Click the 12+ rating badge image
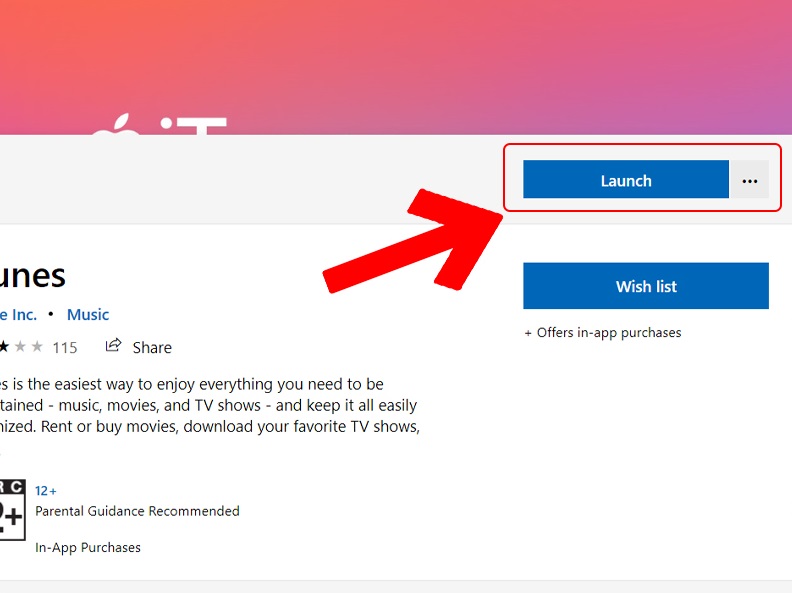 click(12, 510)
